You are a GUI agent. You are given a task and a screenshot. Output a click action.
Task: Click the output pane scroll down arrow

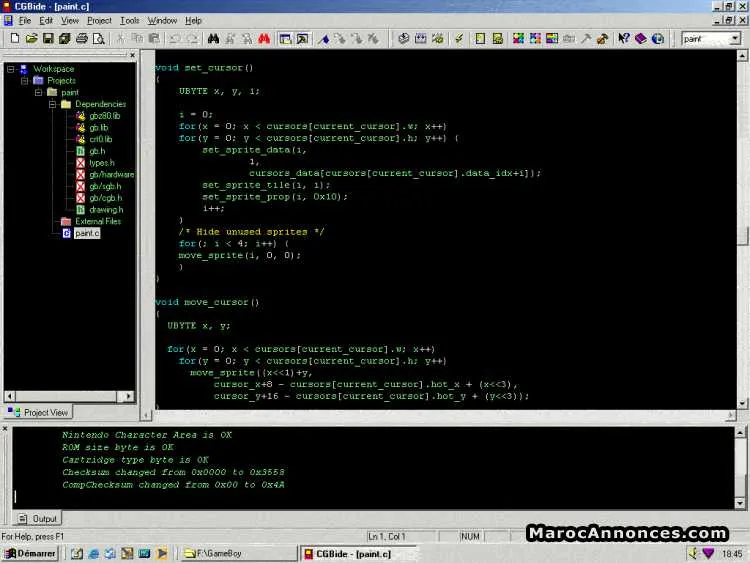740,503
